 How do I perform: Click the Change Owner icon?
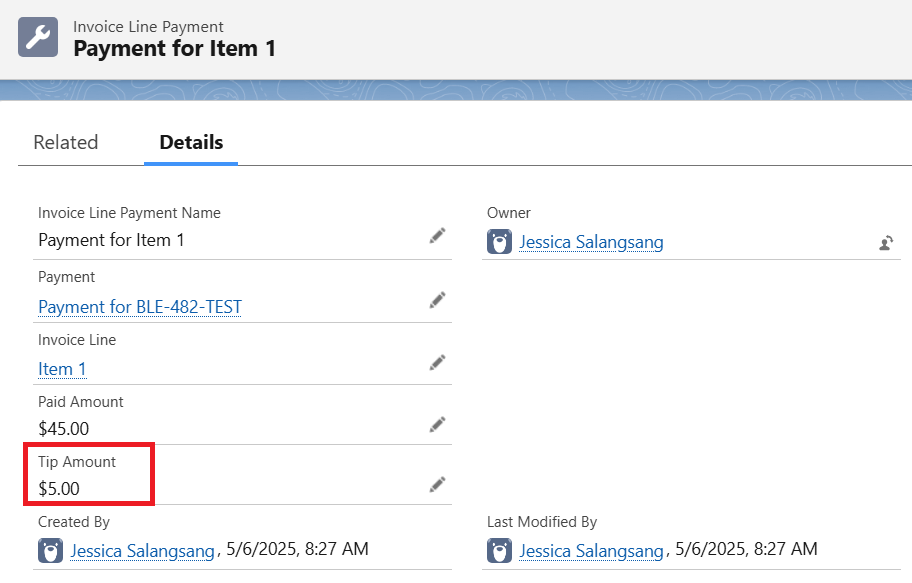tap(885, 242)
